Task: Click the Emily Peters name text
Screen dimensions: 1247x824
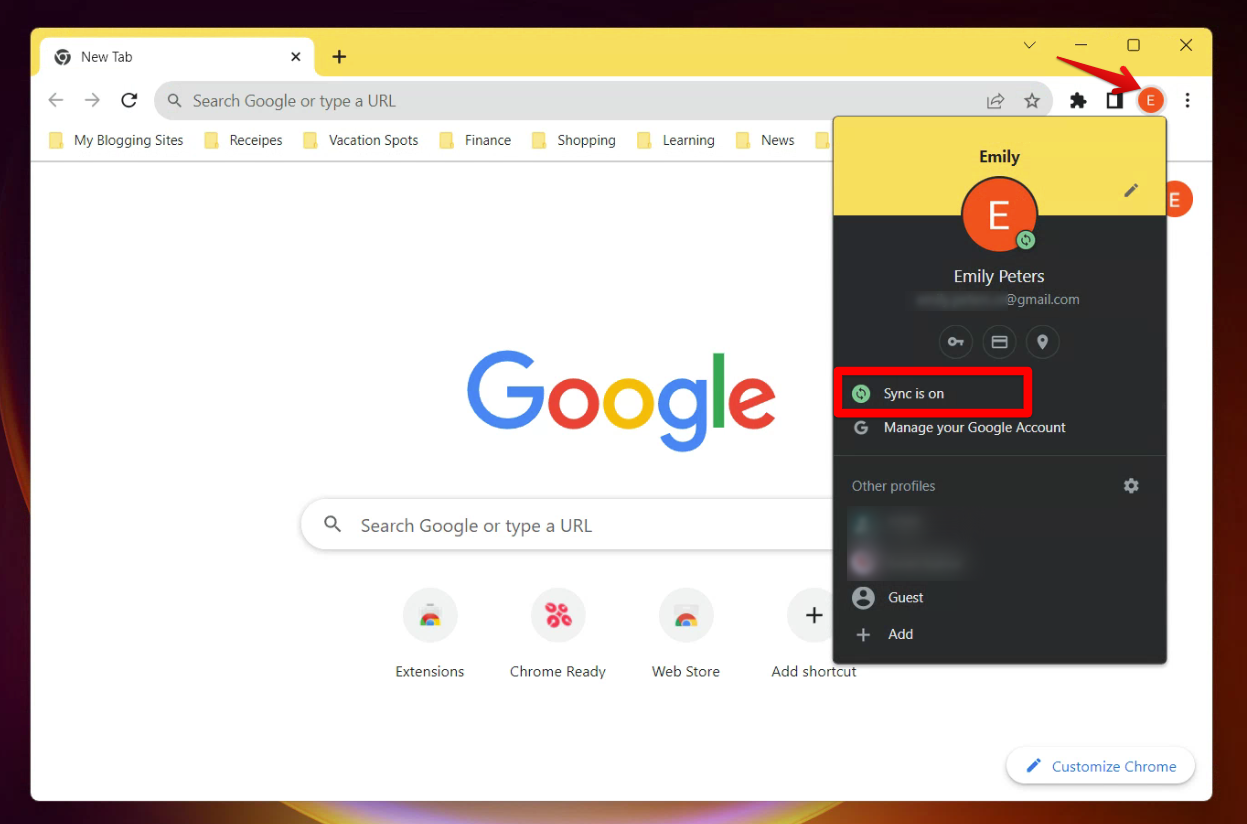Action: point(999,276)
